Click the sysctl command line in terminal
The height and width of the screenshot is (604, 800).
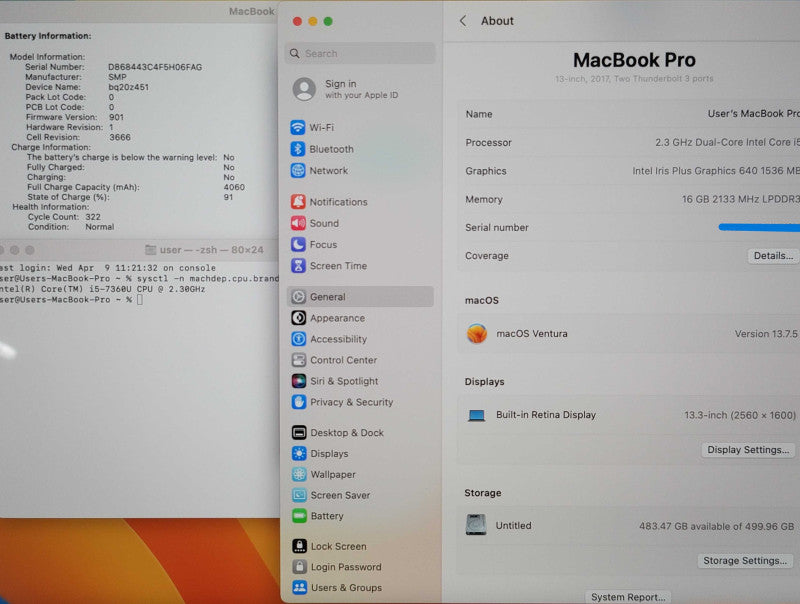click(x=139, y=279)
